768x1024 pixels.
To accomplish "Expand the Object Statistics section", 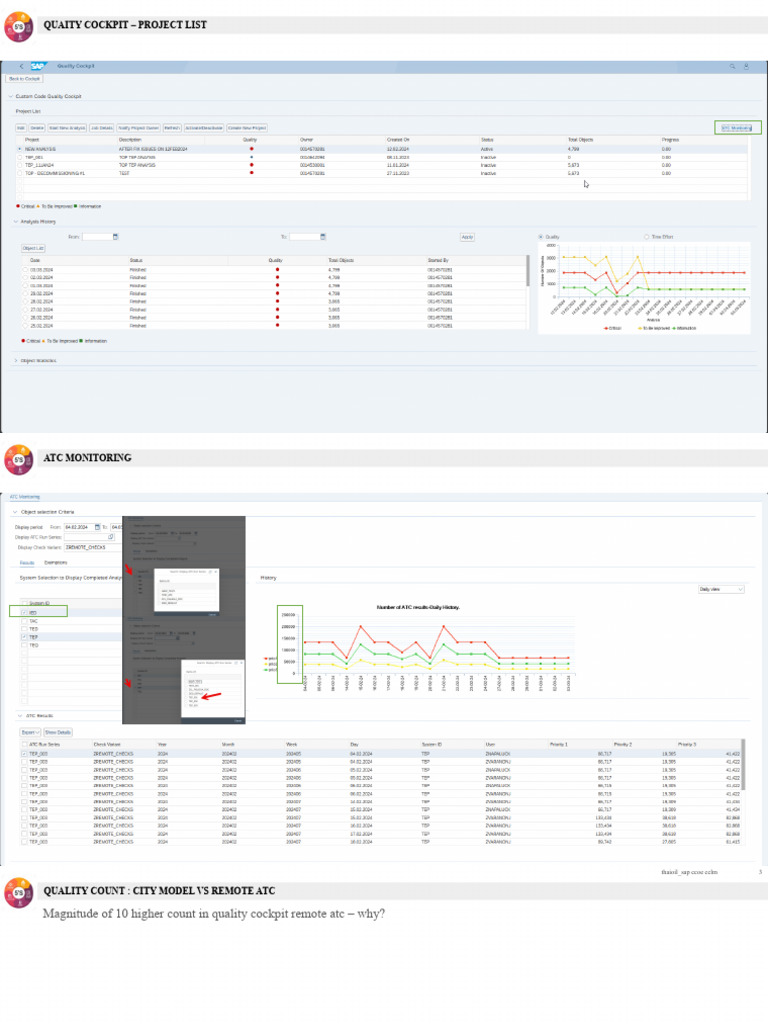I will click(x=15, y=360).
